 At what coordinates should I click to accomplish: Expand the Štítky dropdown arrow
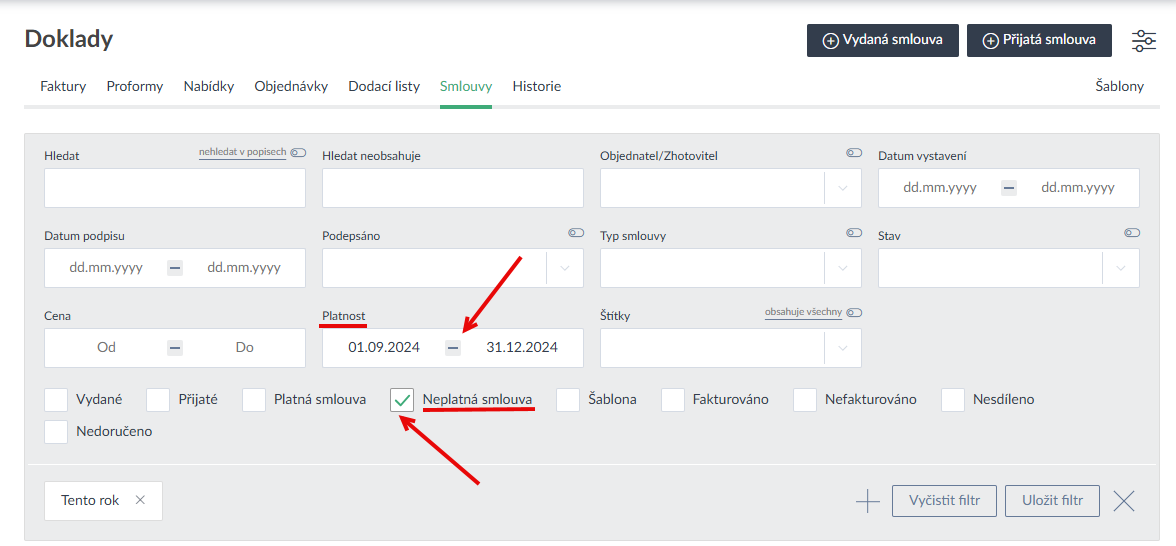842,348
